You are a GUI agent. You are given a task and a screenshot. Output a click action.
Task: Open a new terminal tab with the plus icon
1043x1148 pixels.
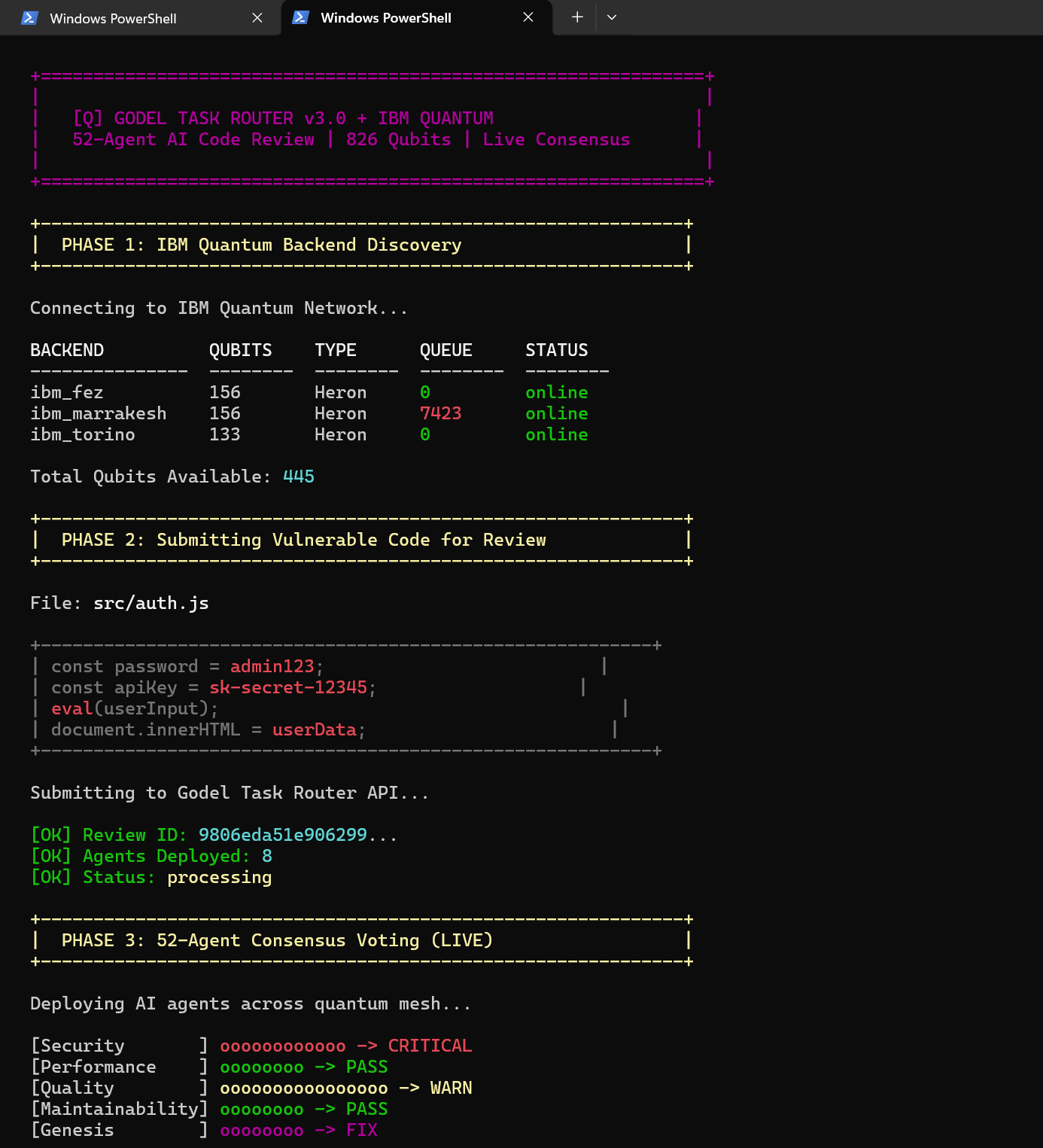(575, 17)
